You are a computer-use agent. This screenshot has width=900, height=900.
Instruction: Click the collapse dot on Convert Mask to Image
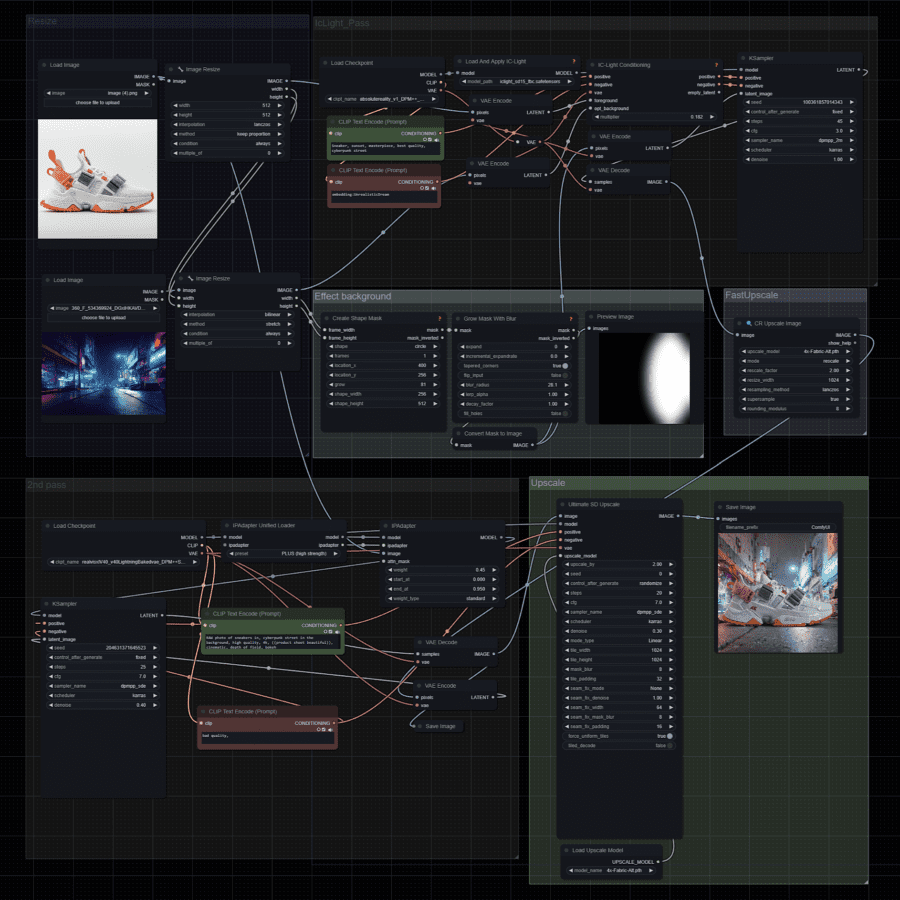[459, 433]
